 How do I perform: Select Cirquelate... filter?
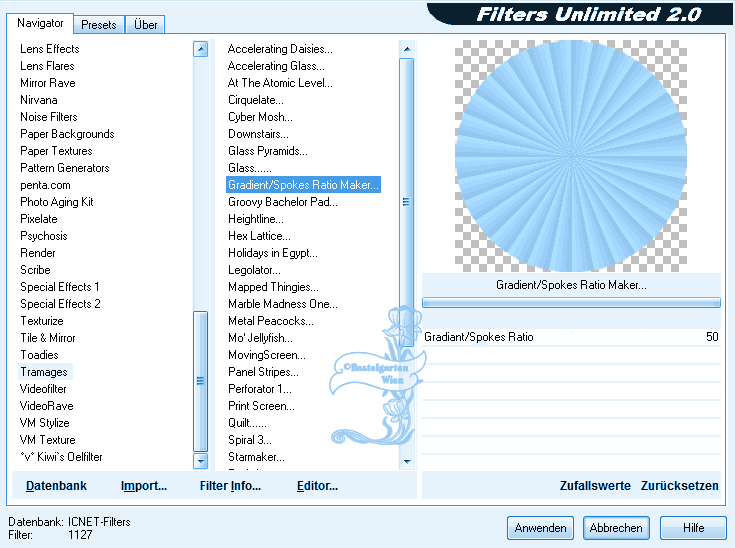click(256, 100)
